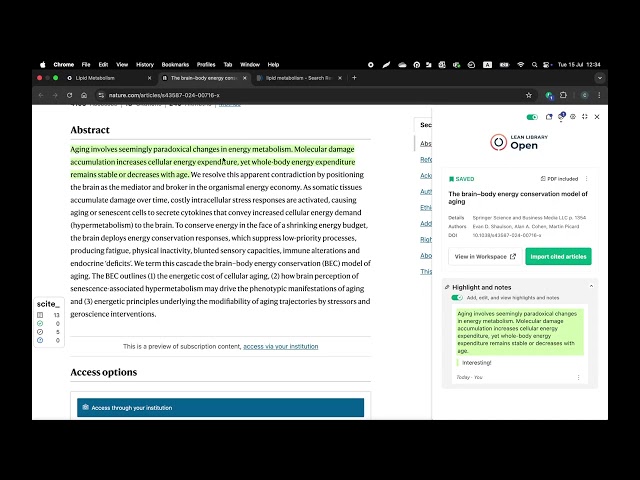Open the Chrome profile avatar
The image size is (640, 480).
coord(584,95)
